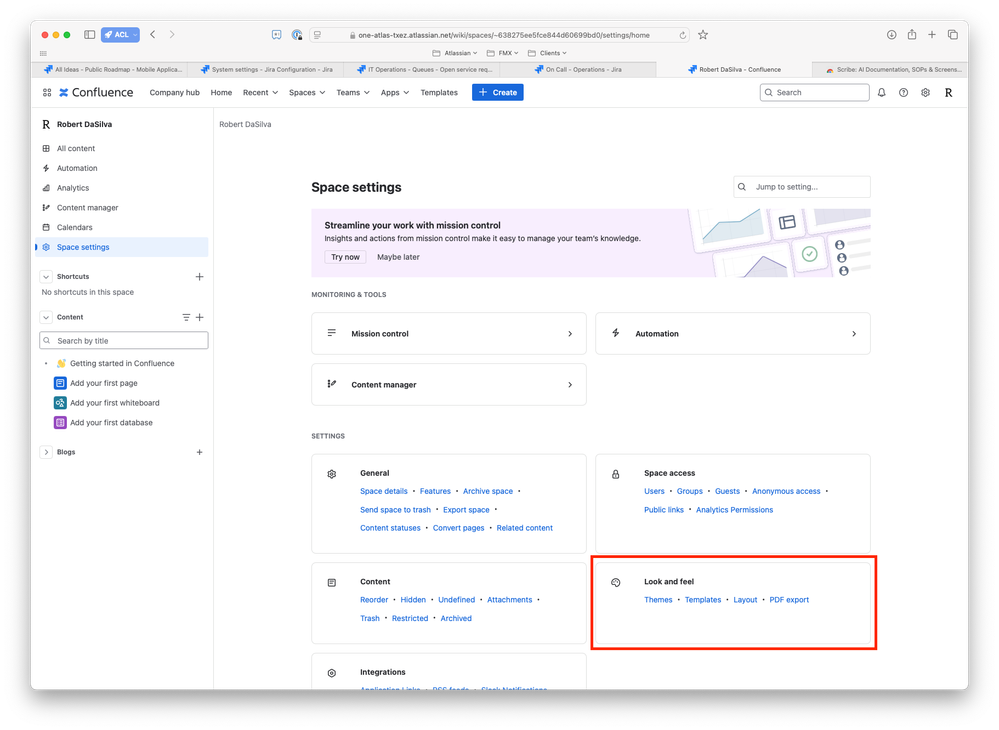Viewport: 999px width, 730px height.
Task: Open the Restricted content link
Action: (410, 619)
